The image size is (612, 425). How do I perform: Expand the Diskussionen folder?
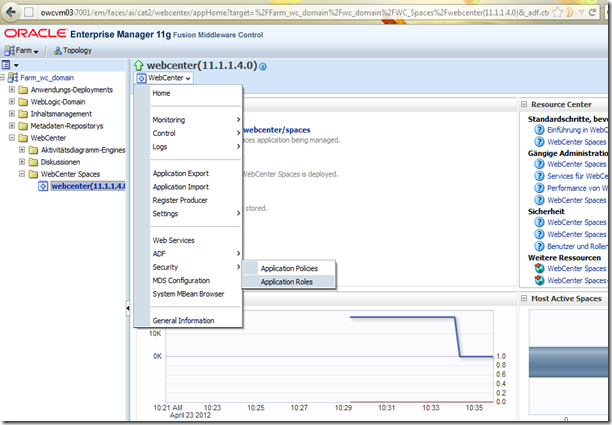pos(22,162)
